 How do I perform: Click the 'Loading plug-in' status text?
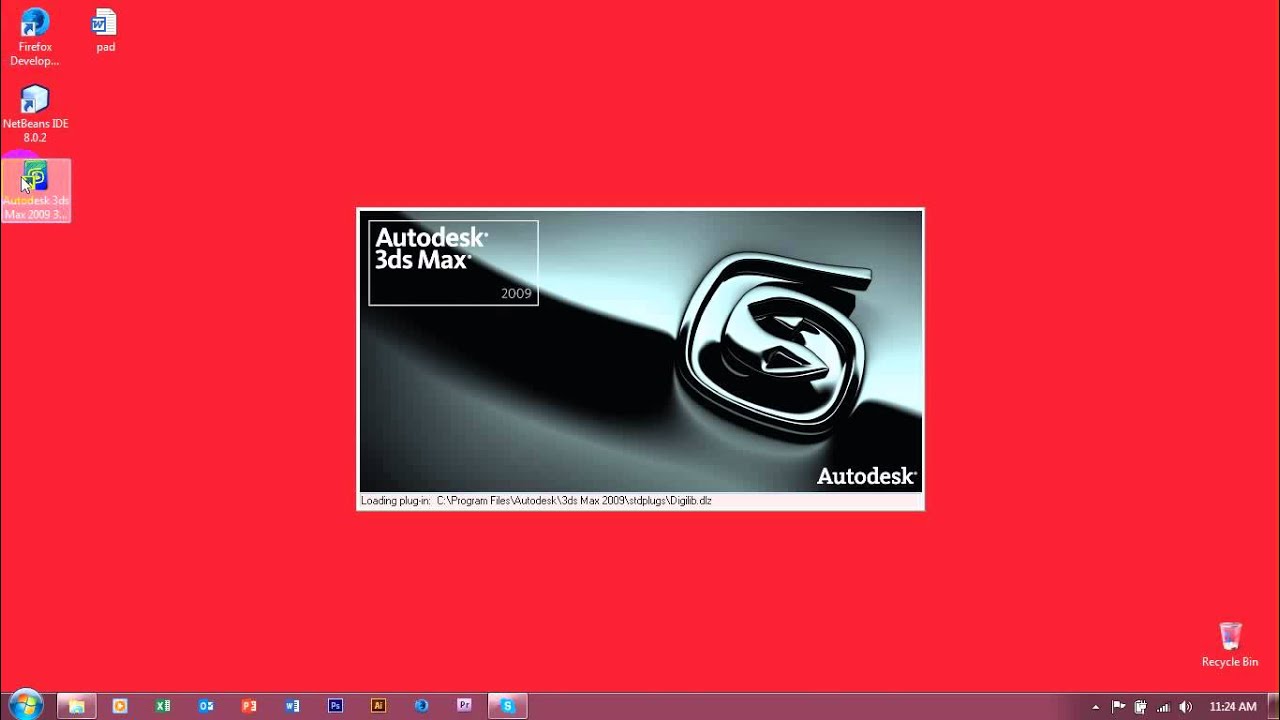point(536,500)
